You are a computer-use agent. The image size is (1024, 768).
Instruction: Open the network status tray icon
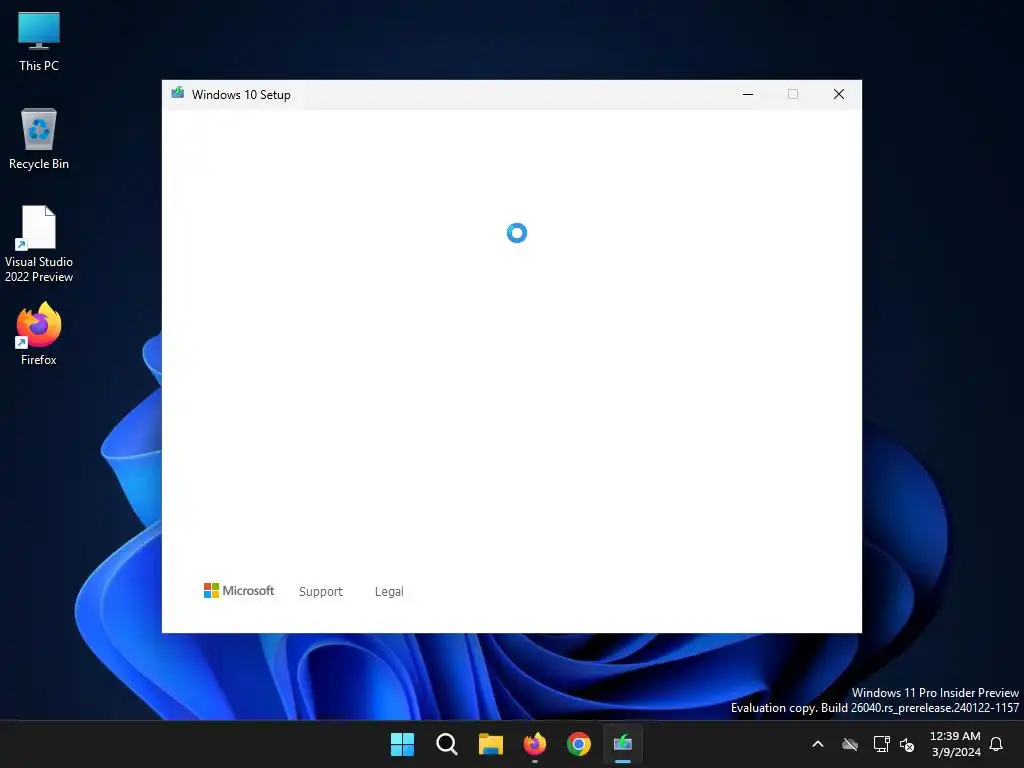pos(882,744)
